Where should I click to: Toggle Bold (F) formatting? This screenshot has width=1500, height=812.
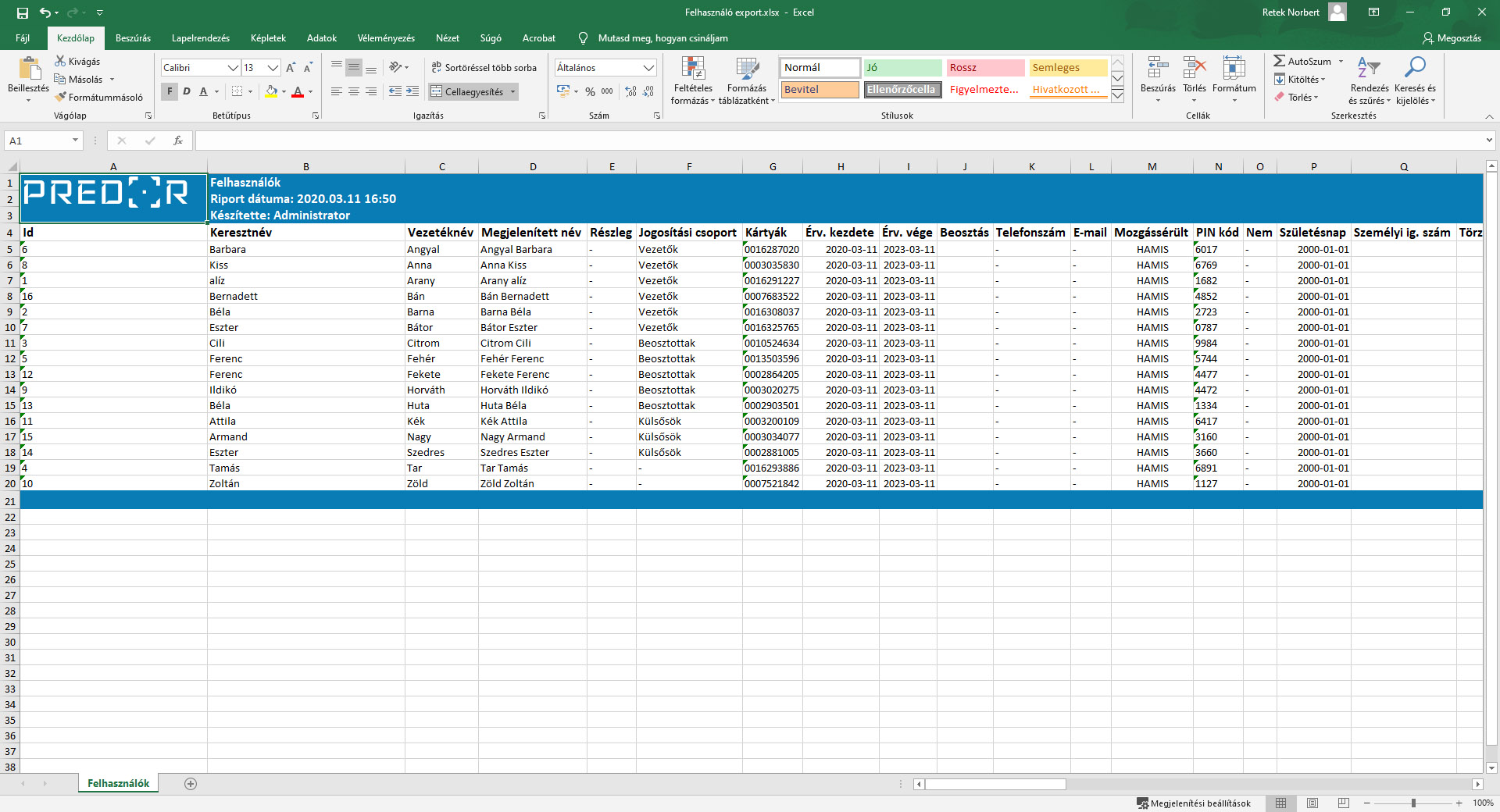point(170,91)
